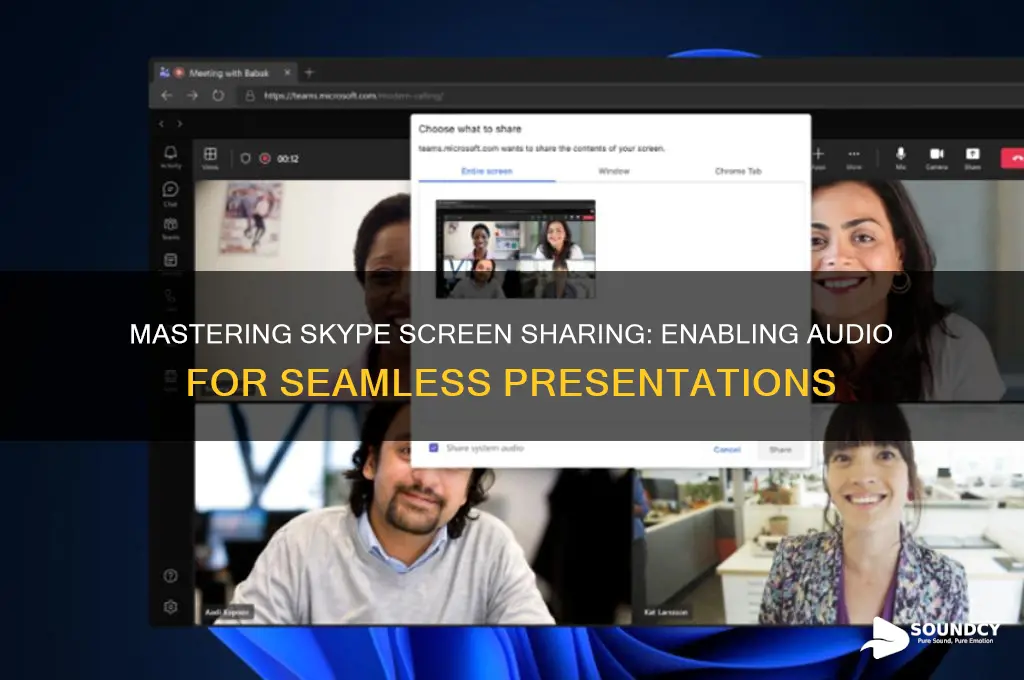Click the Aadi Kapoor name label
Viewport: 1024px width, 680px height.
coord(227,612)
